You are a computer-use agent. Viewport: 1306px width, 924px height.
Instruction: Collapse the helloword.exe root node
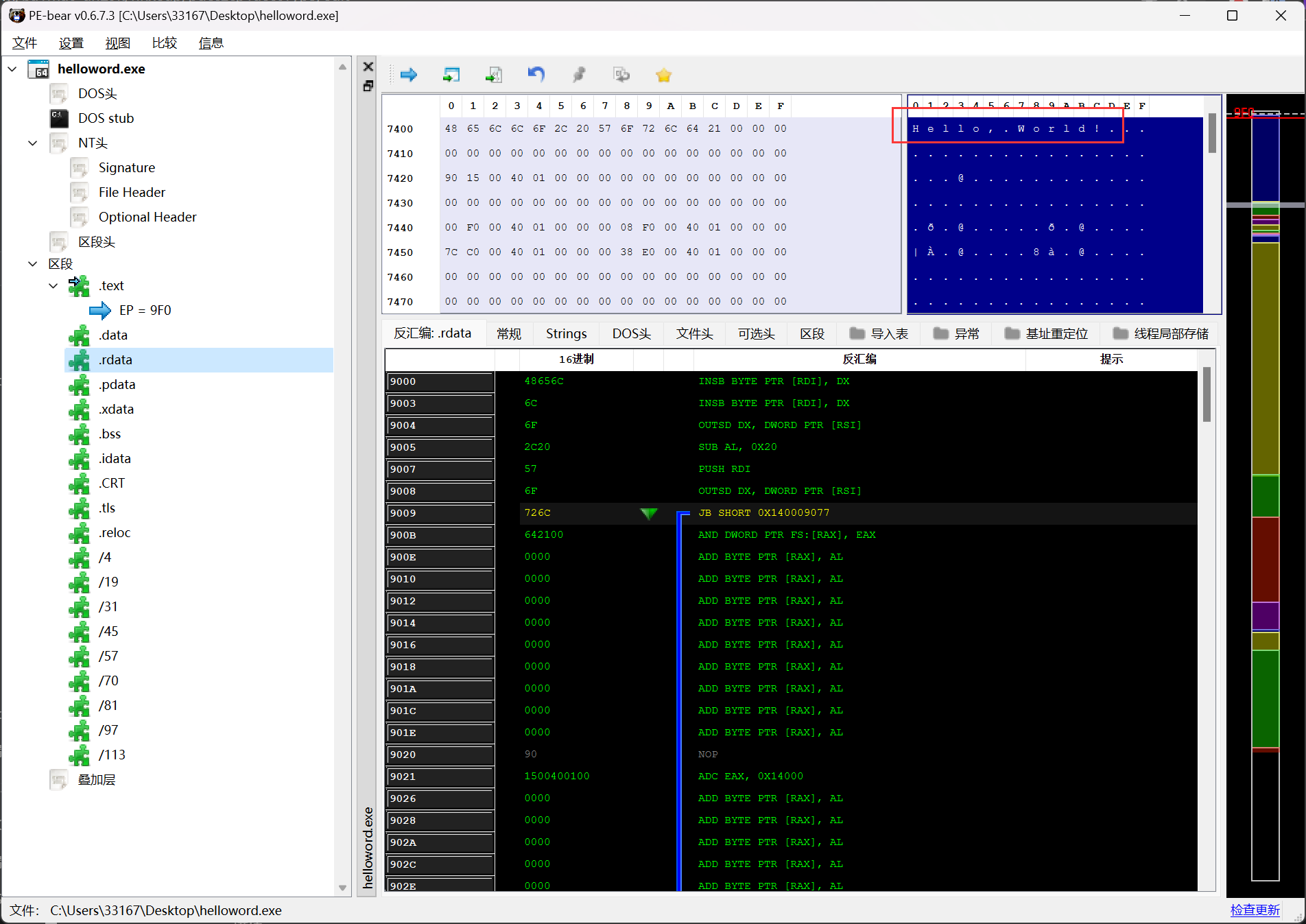click(12, 69)
